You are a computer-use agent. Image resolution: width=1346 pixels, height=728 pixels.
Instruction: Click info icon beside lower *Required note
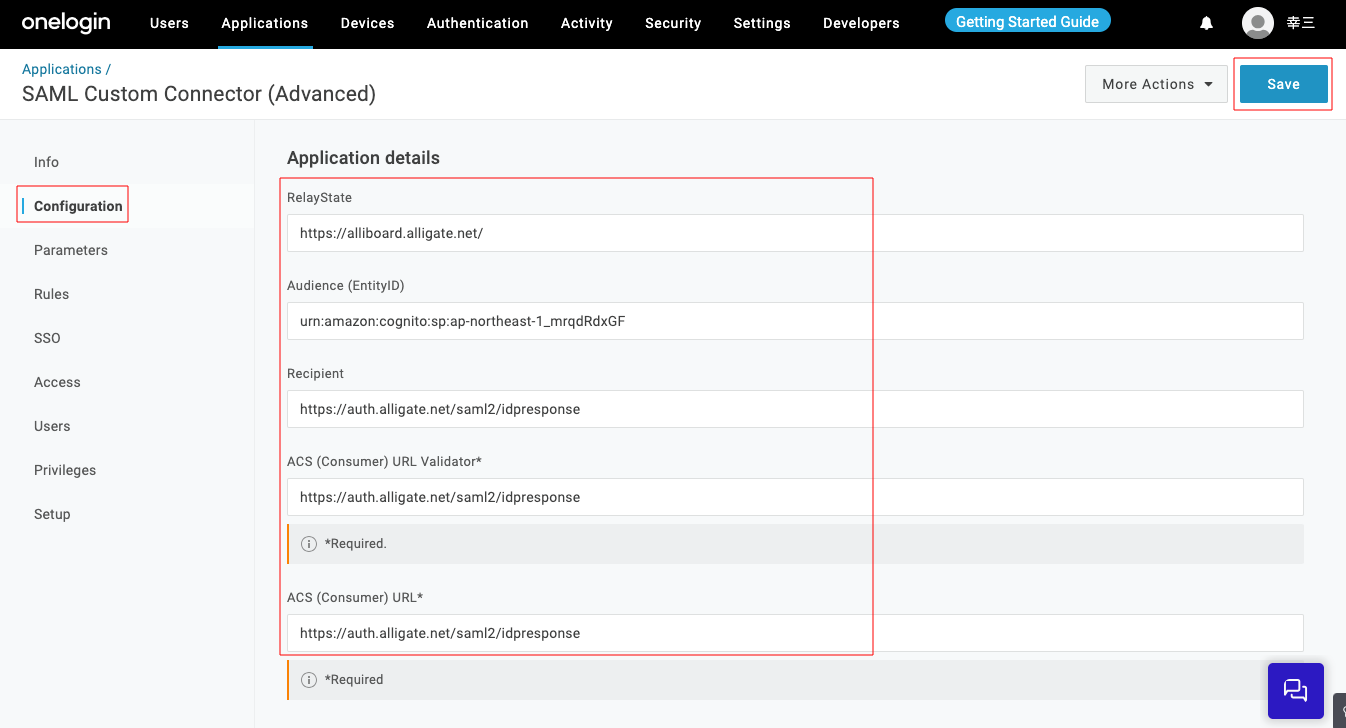click(309, 680)
